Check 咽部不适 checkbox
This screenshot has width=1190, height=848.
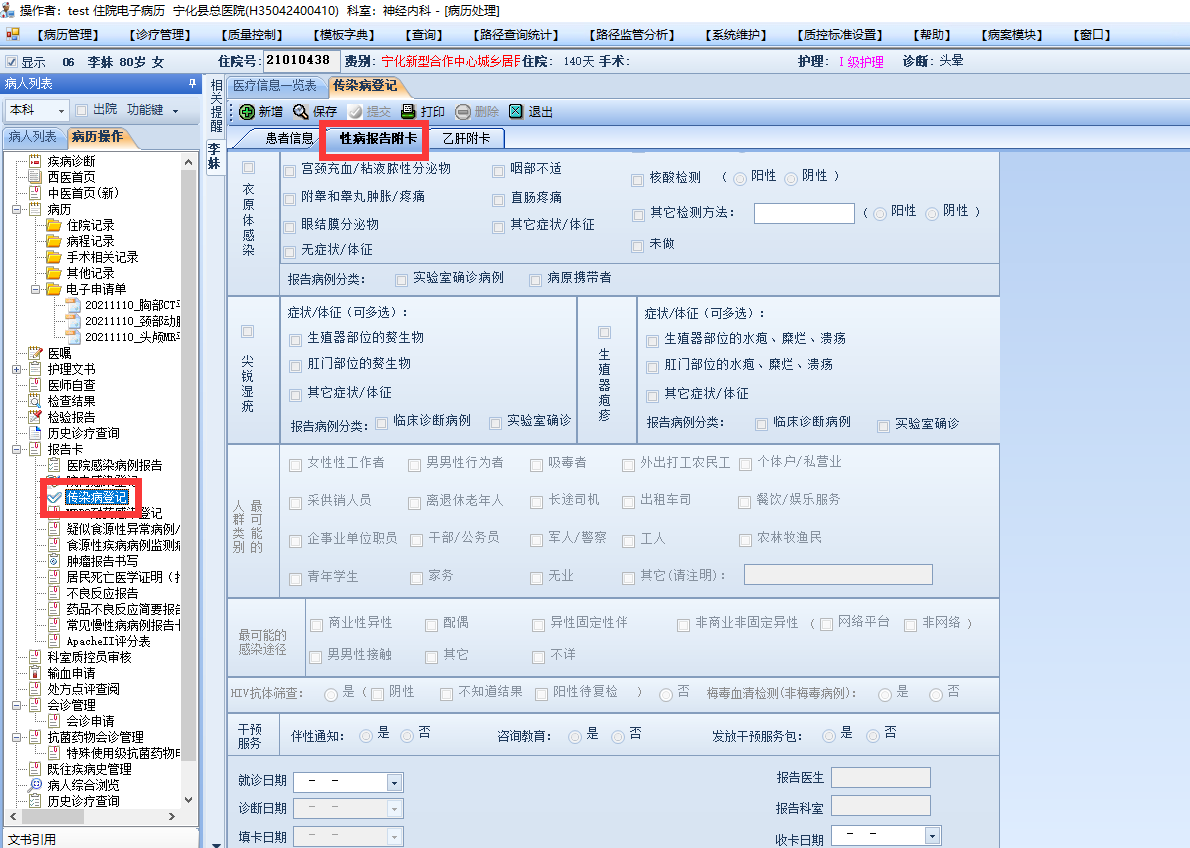tap(498, 172)
